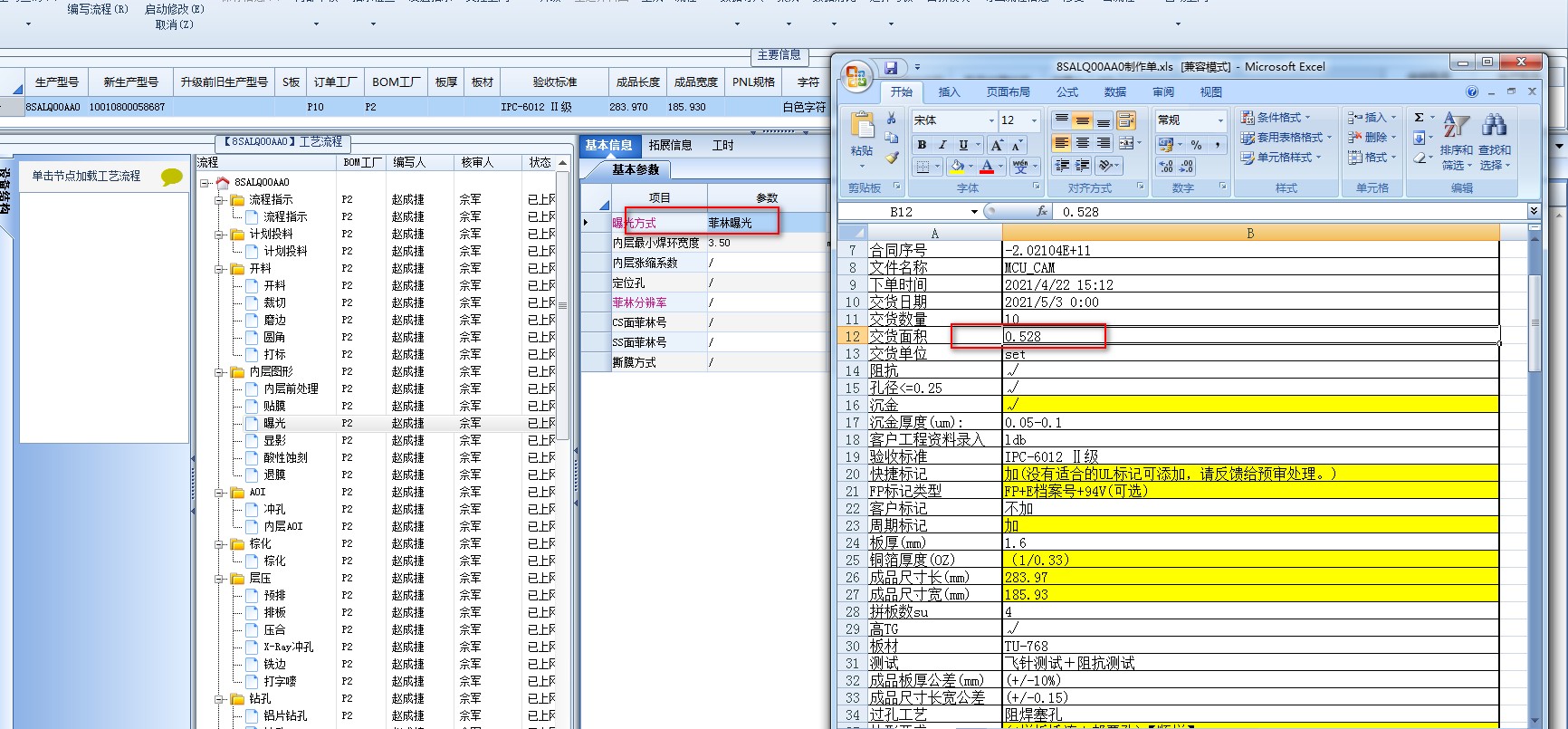This screenshot has height=729, width=1568.
Task: Switch to the 数据 ribbon tab
Action: 1115,92
